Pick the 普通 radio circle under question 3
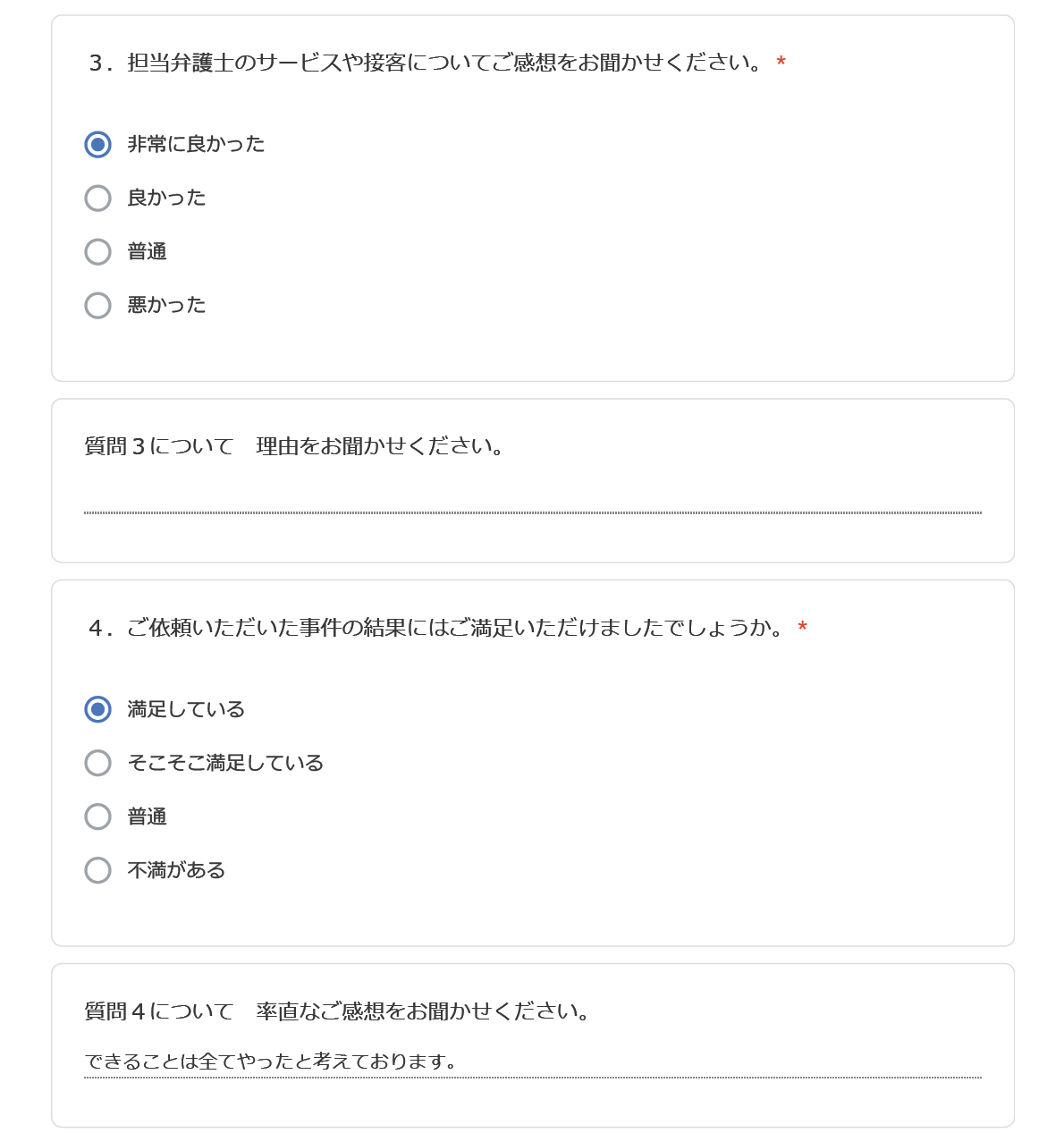 (x=97, y=251)
